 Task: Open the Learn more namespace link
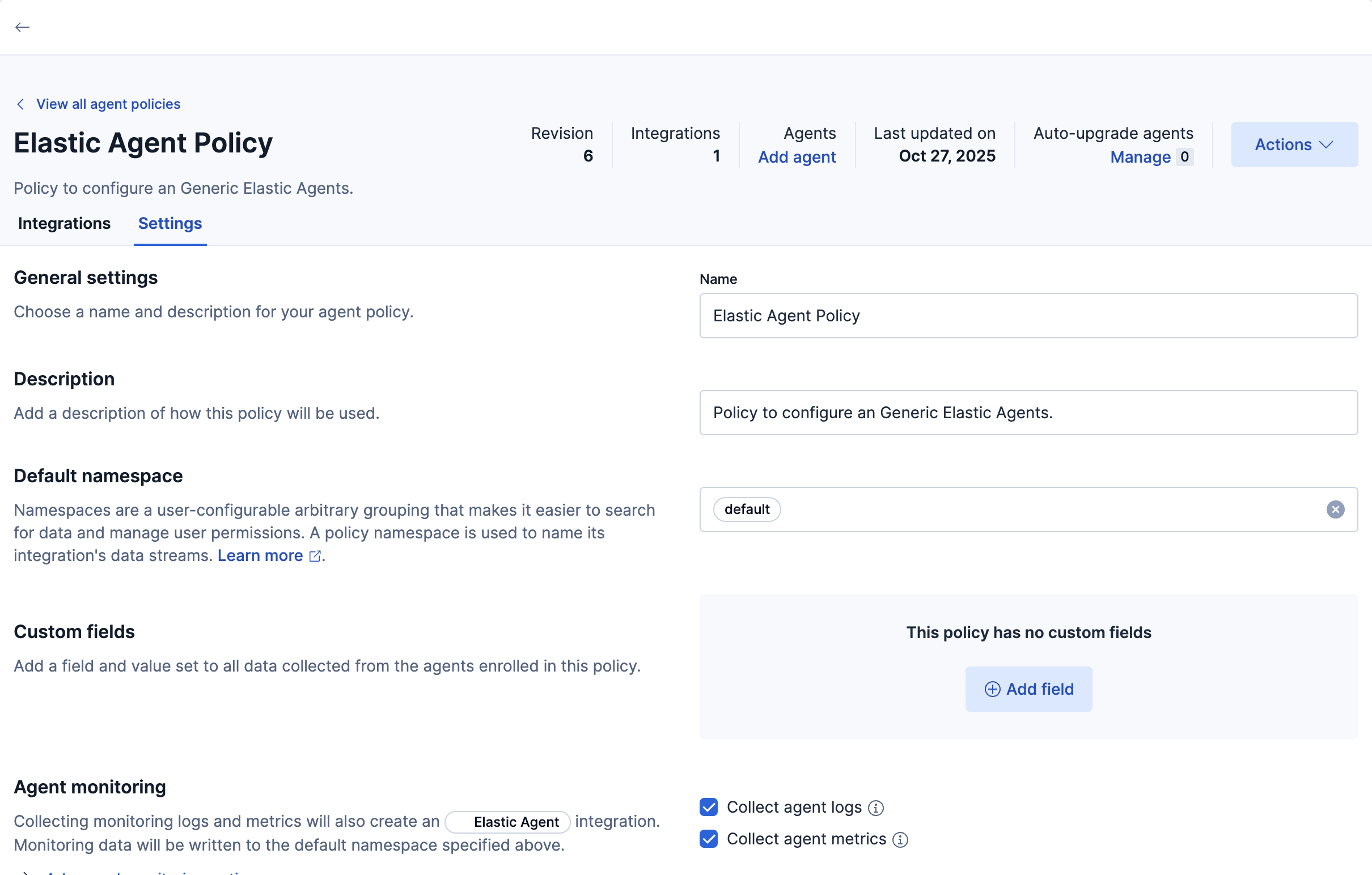pyautogui.click(x=260, y=555)
